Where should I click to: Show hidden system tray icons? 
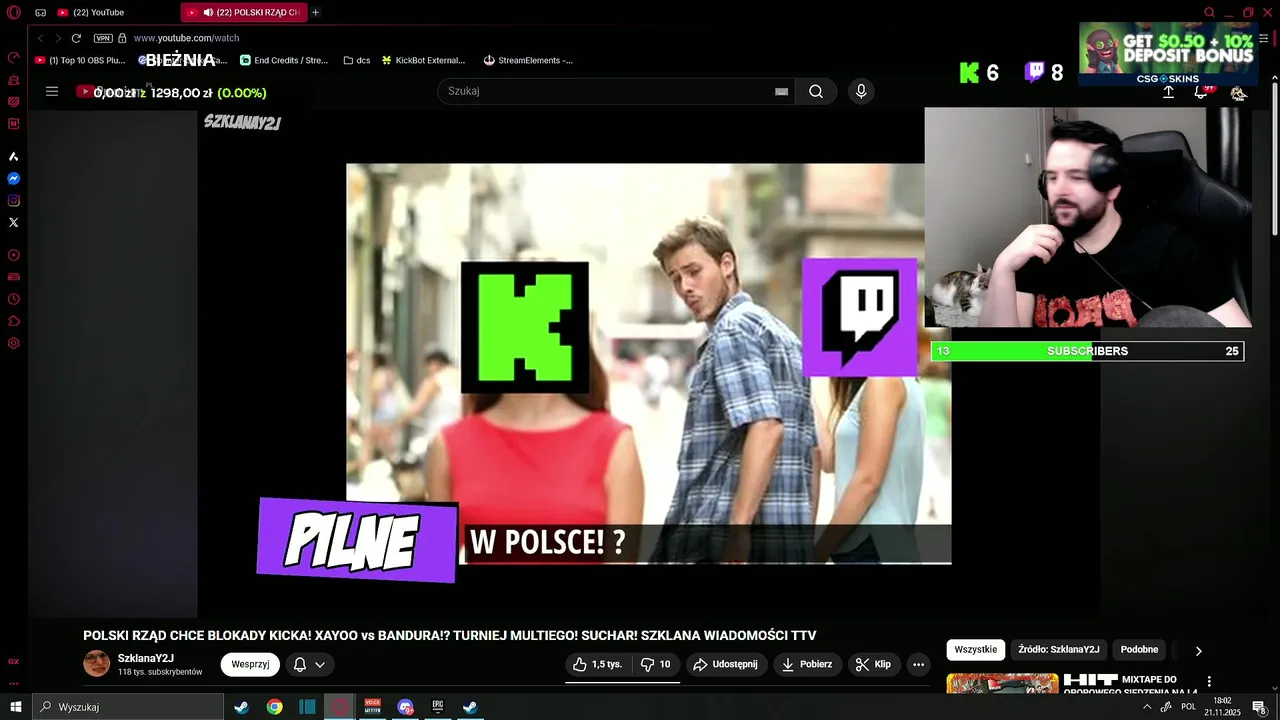[x=1146, y=707]
